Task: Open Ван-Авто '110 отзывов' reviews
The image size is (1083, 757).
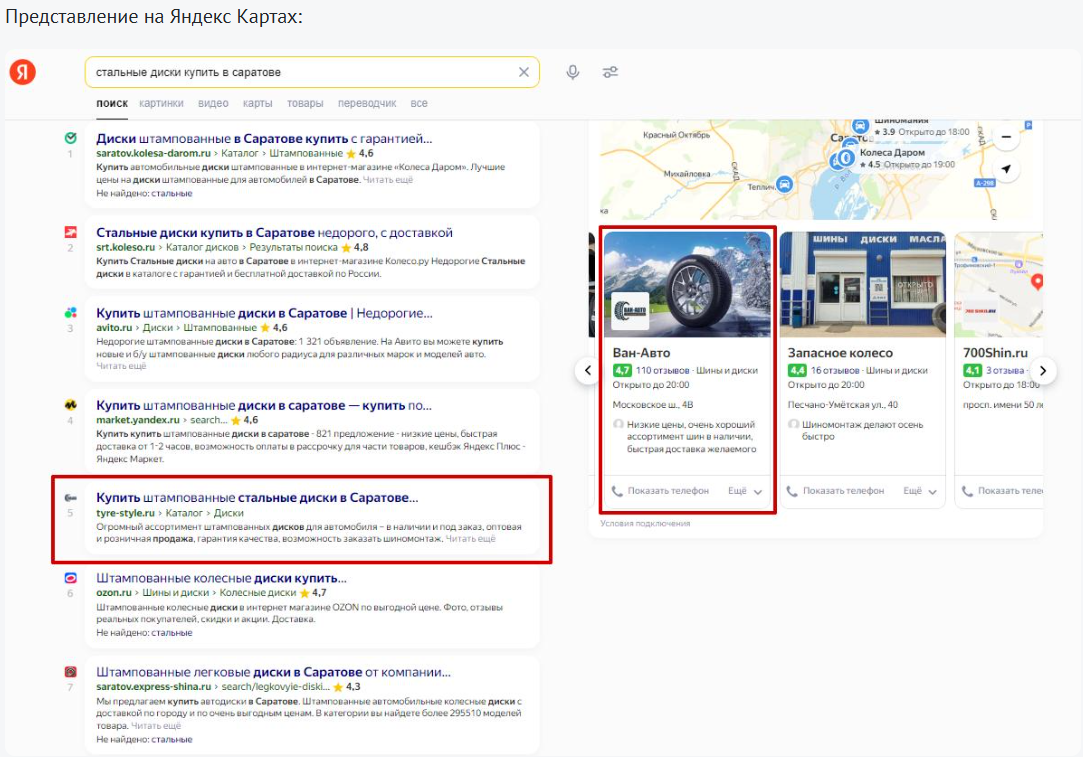Action: (x=662, y=370)
